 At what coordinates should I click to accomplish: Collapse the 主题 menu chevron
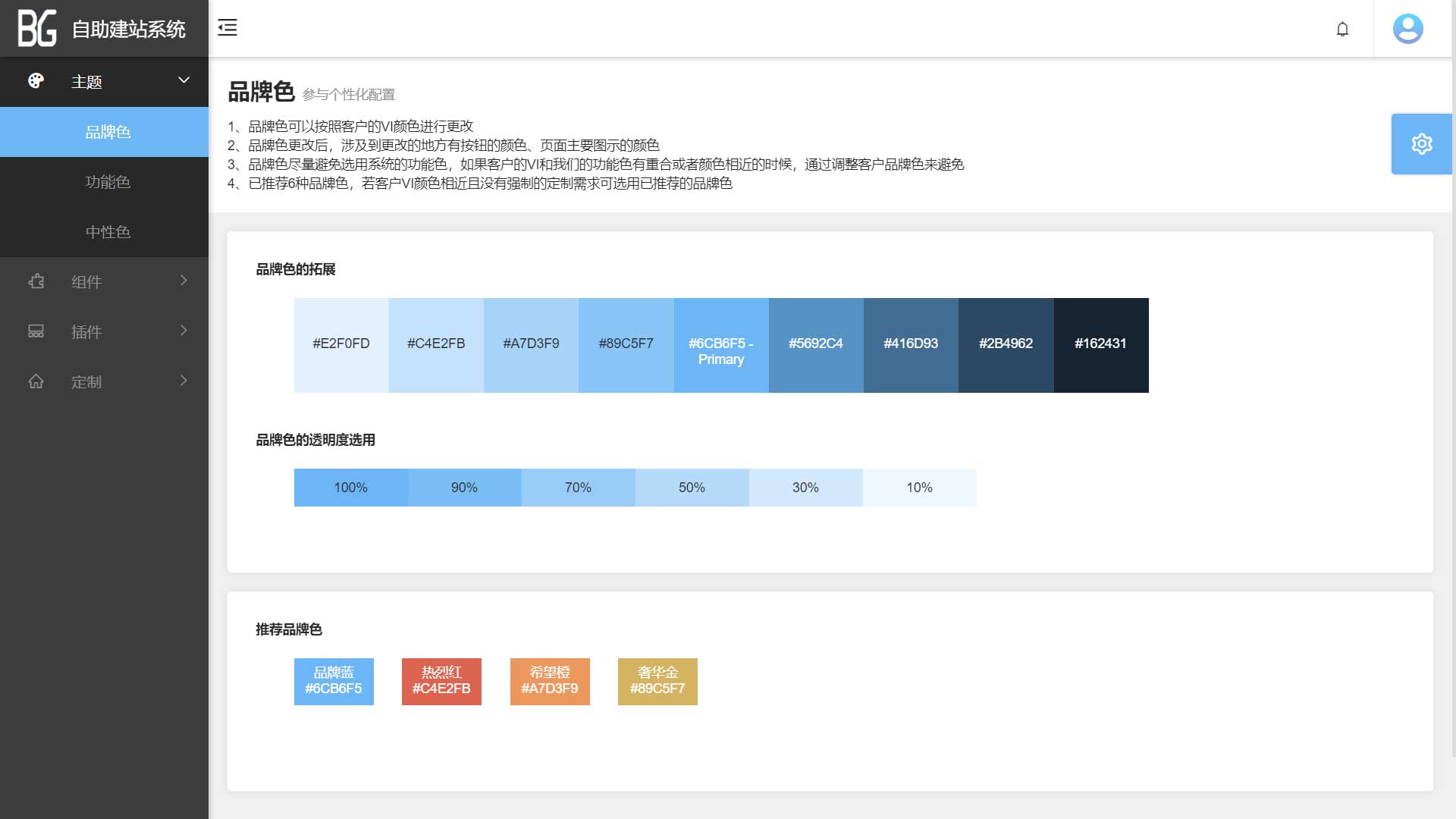pyautogui.click(x=184, y=80)
